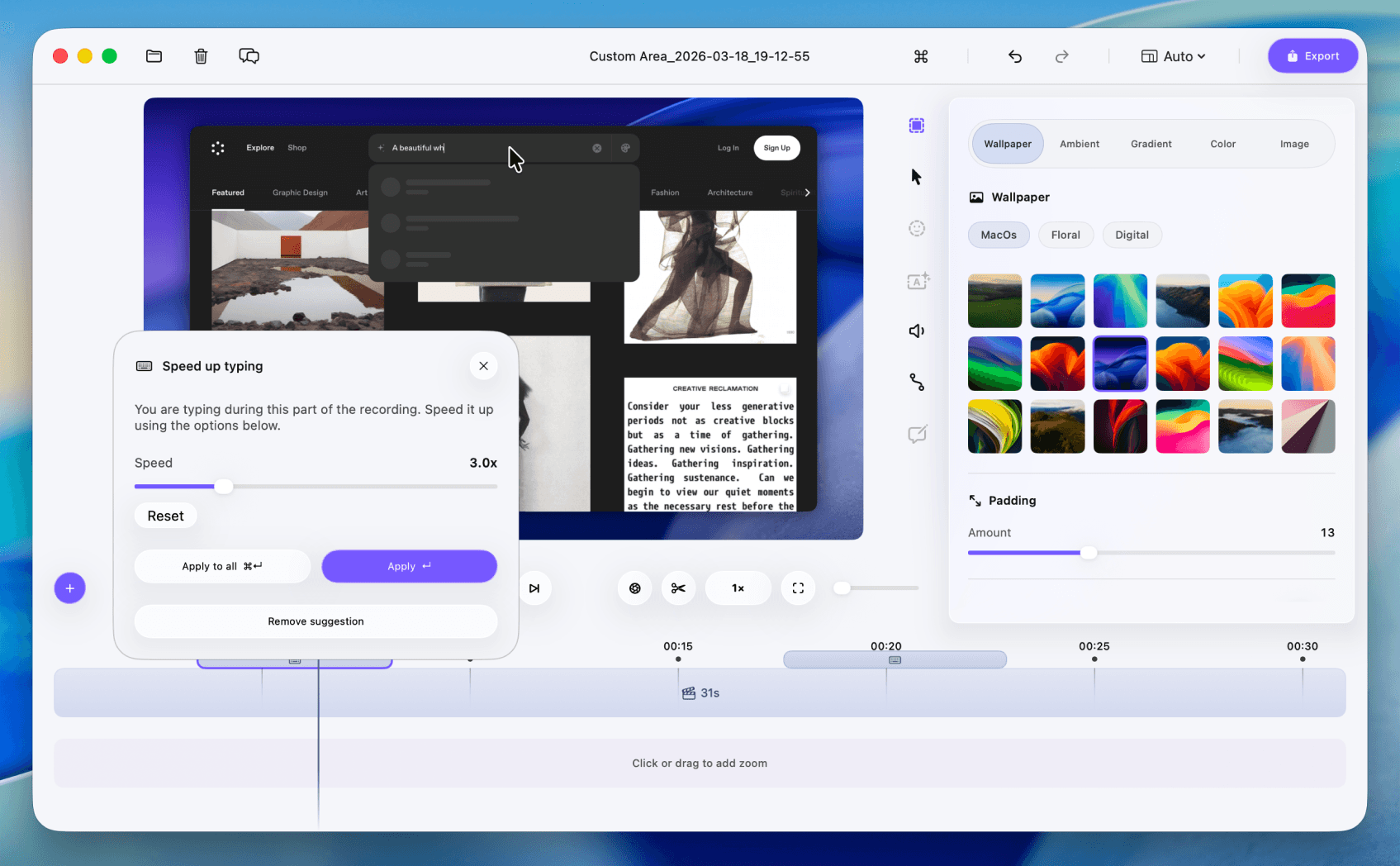Viewport: 1400px width, 866px height.
Task: Switch to the Ambient tab
Action: coord(1080,144)
